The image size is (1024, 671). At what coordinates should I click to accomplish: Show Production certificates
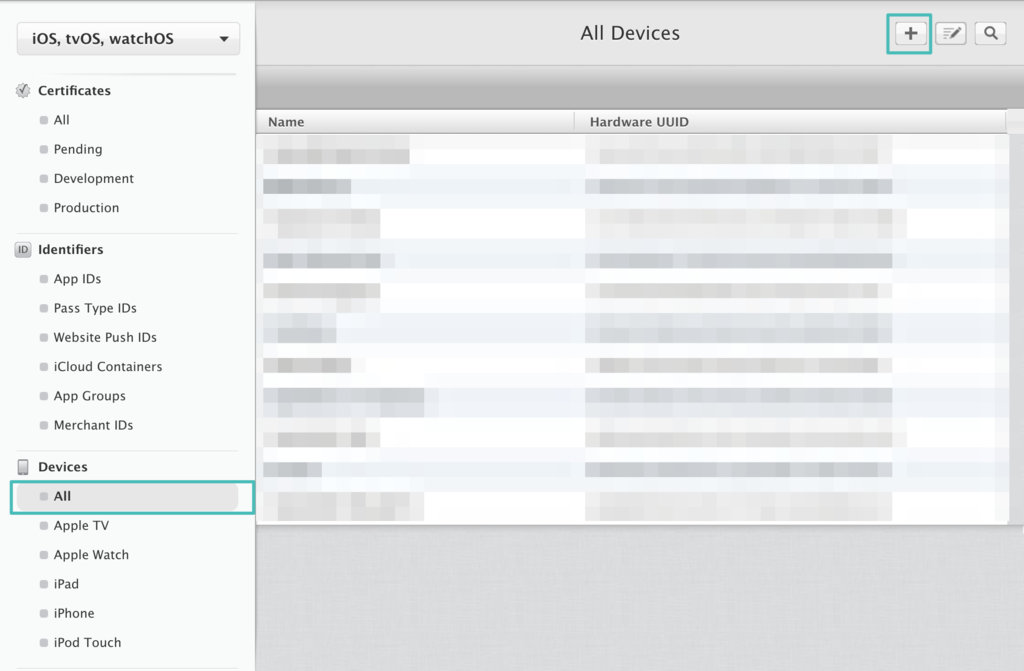tap(86, 208)
